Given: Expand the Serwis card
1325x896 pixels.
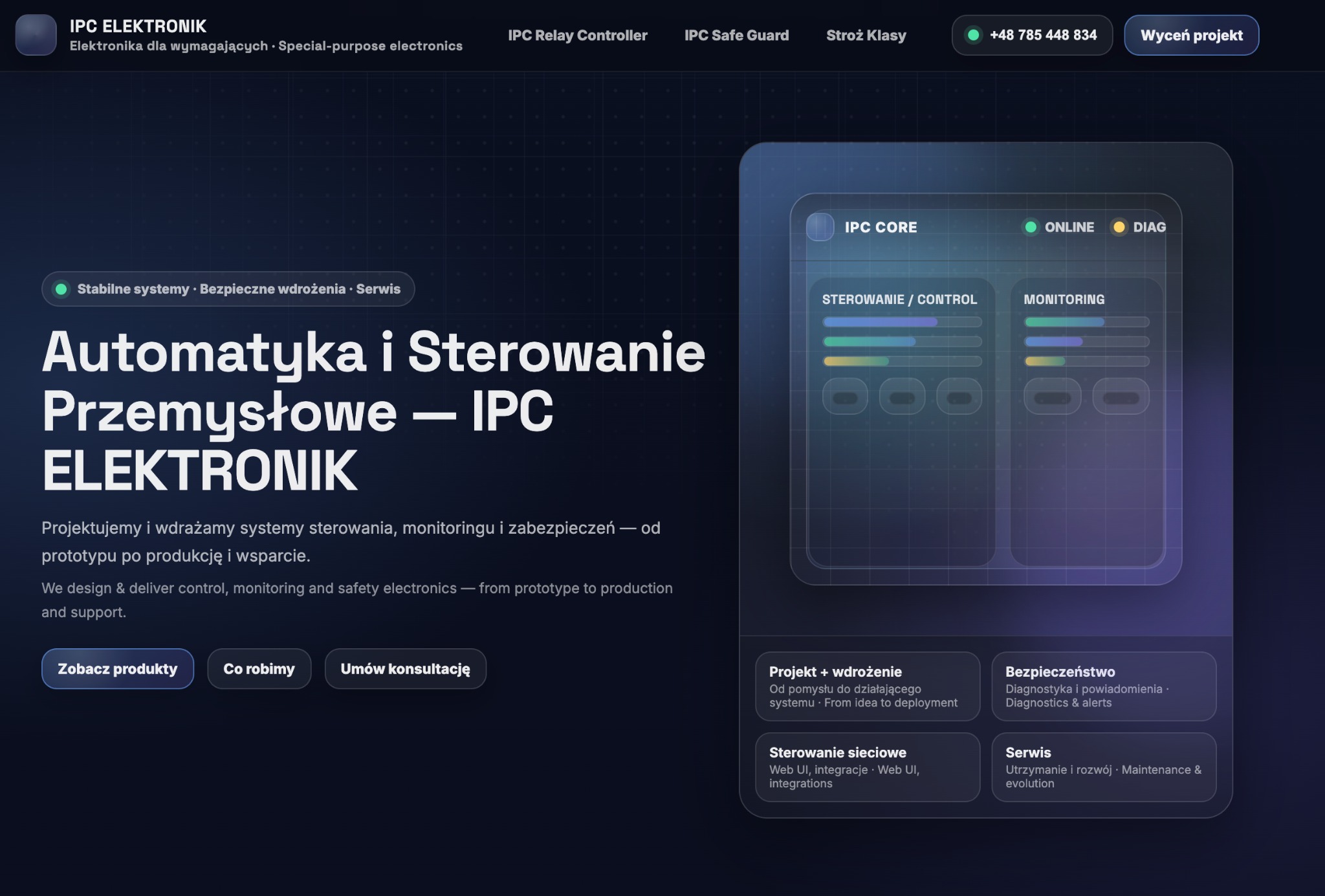Looking at the screenshot, I should (1104, 767).
